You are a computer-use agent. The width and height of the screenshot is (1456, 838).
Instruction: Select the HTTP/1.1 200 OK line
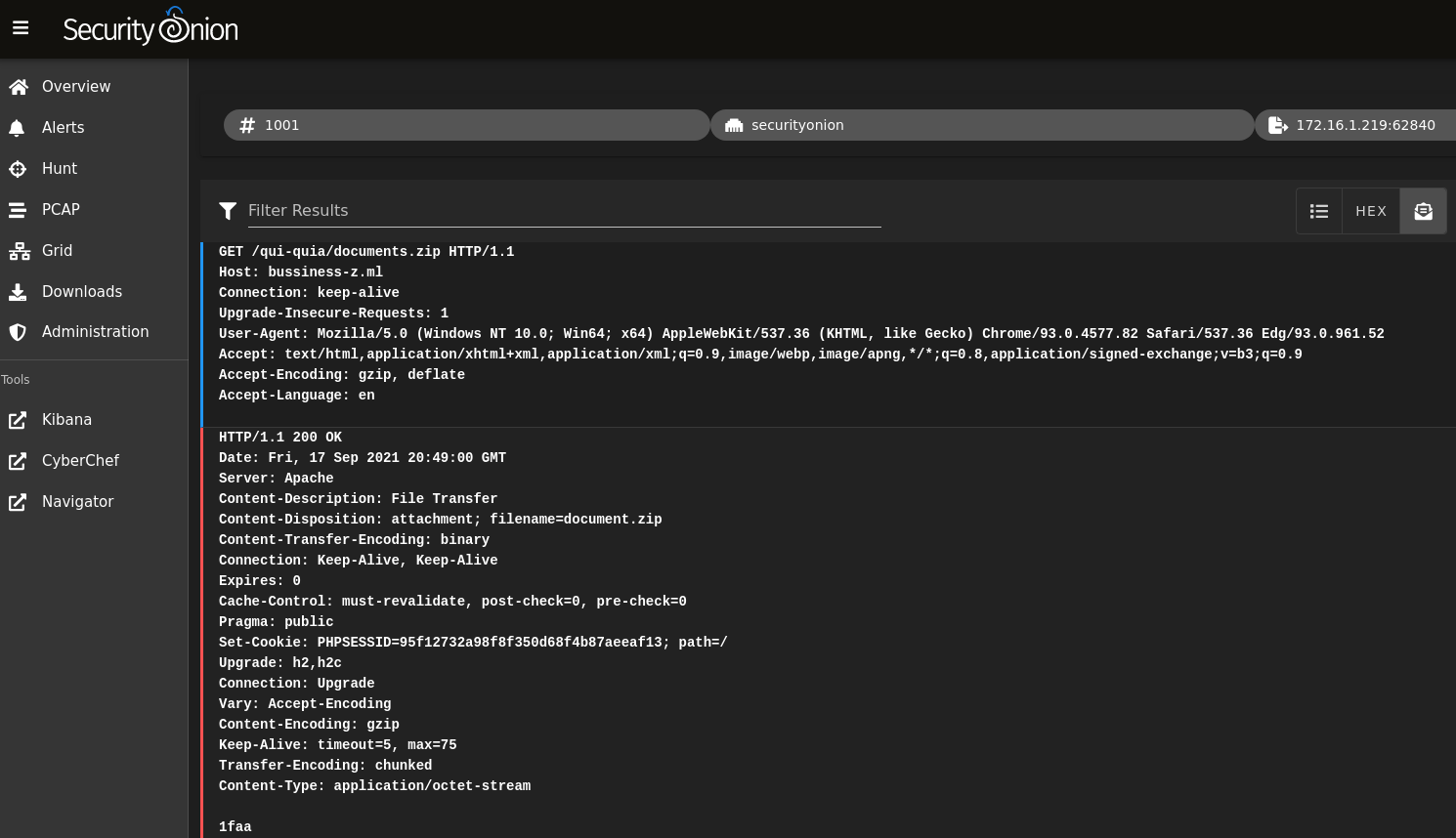(x=280, y=438)
